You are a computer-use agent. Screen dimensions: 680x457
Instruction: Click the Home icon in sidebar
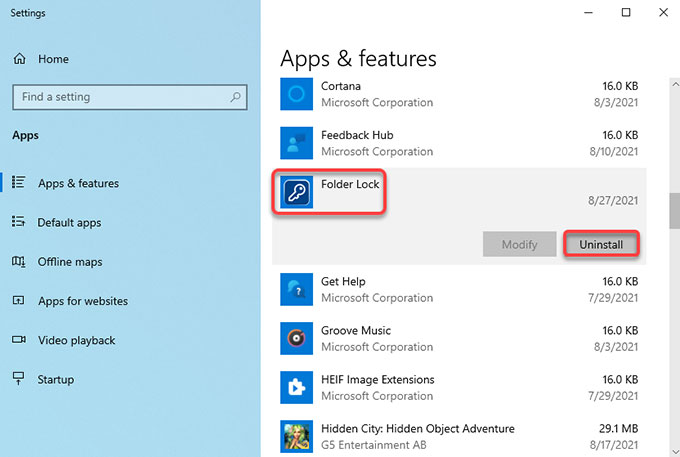20,59
